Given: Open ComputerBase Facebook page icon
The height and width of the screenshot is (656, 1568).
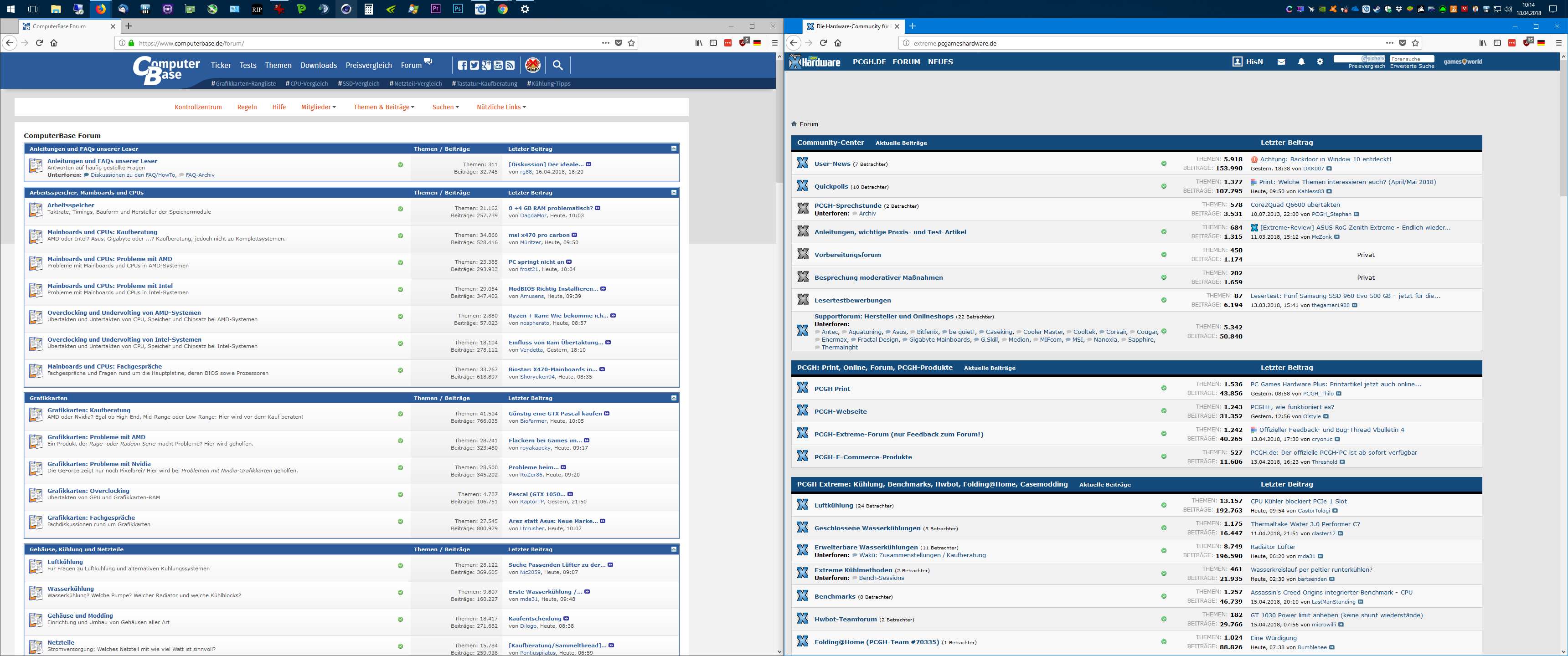Looking at the screenshot, I should pos(463,65).
